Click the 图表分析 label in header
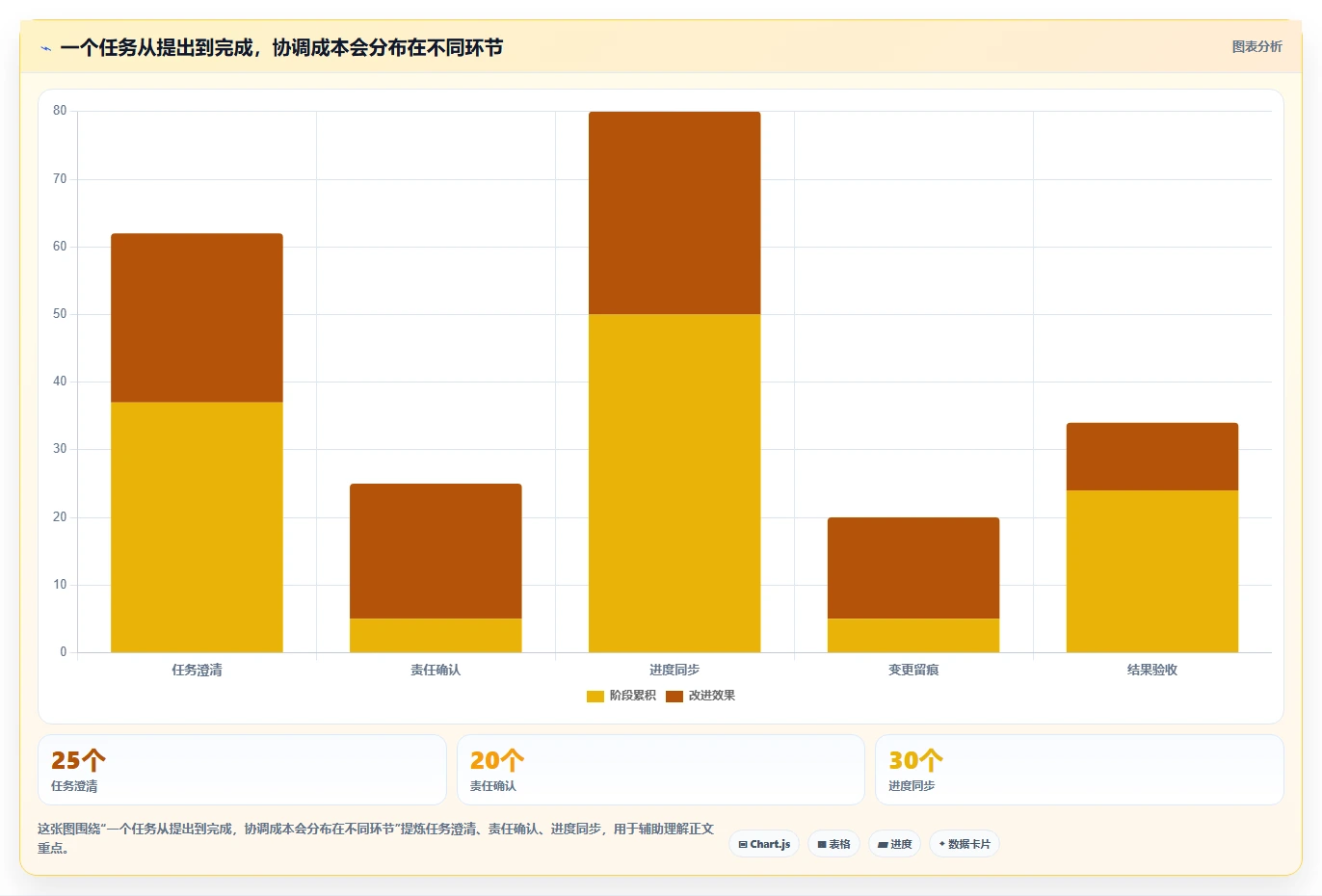The width and height of the screenshot is (1322, 896). [x=1256, y=46]
